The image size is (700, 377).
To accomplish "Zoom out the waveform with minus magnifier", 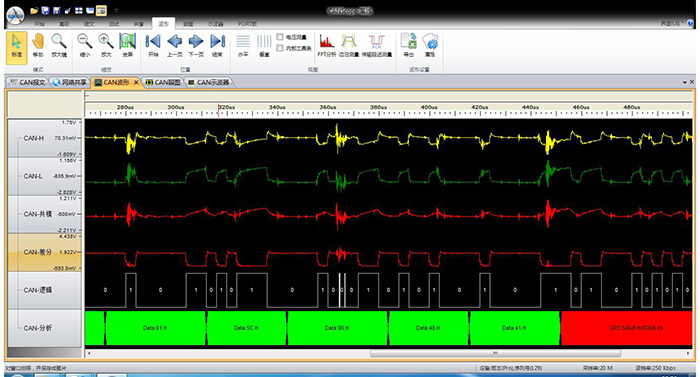I will tap(84, 46).
